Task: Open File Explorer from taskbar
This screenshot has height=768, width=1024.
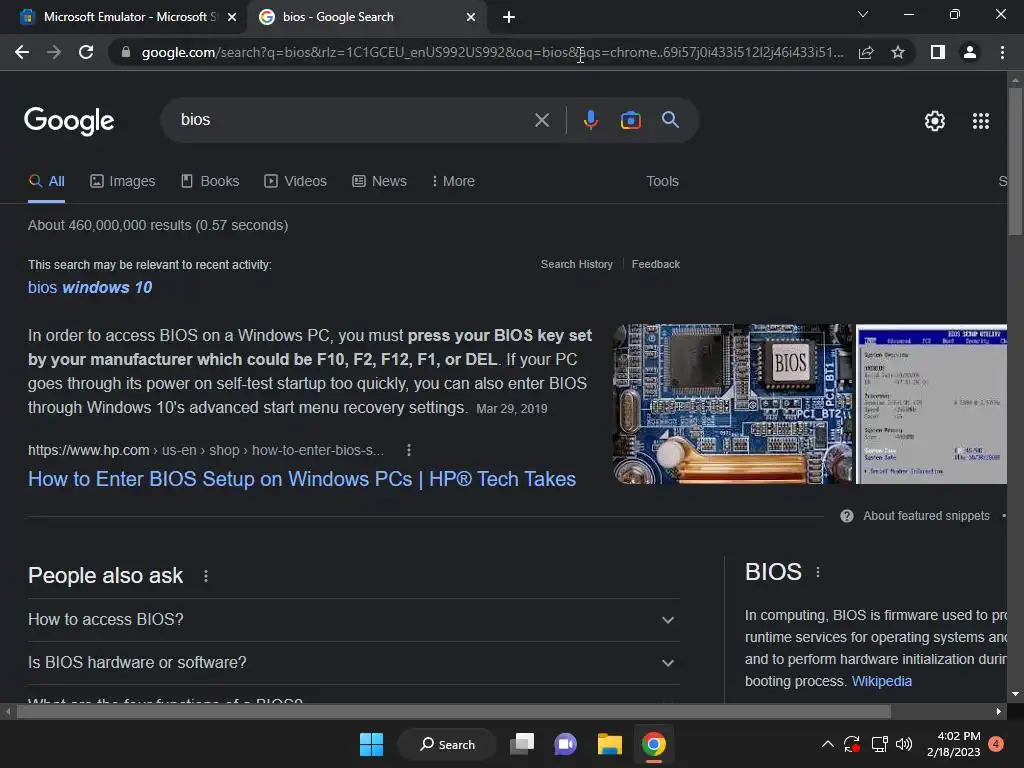Action: pyautogui.click(x=609, y=744)
